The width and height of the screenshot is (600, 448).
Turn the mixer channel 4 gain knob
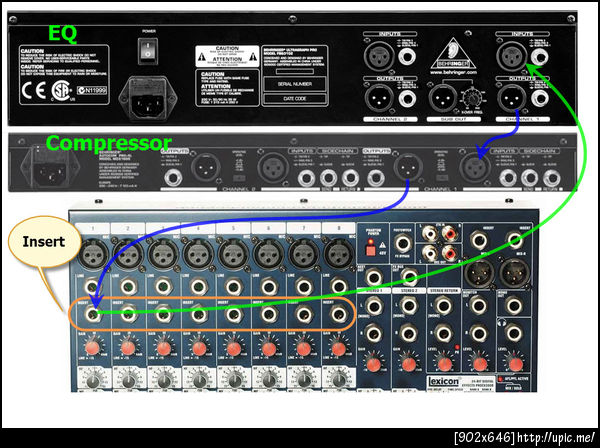198,348
